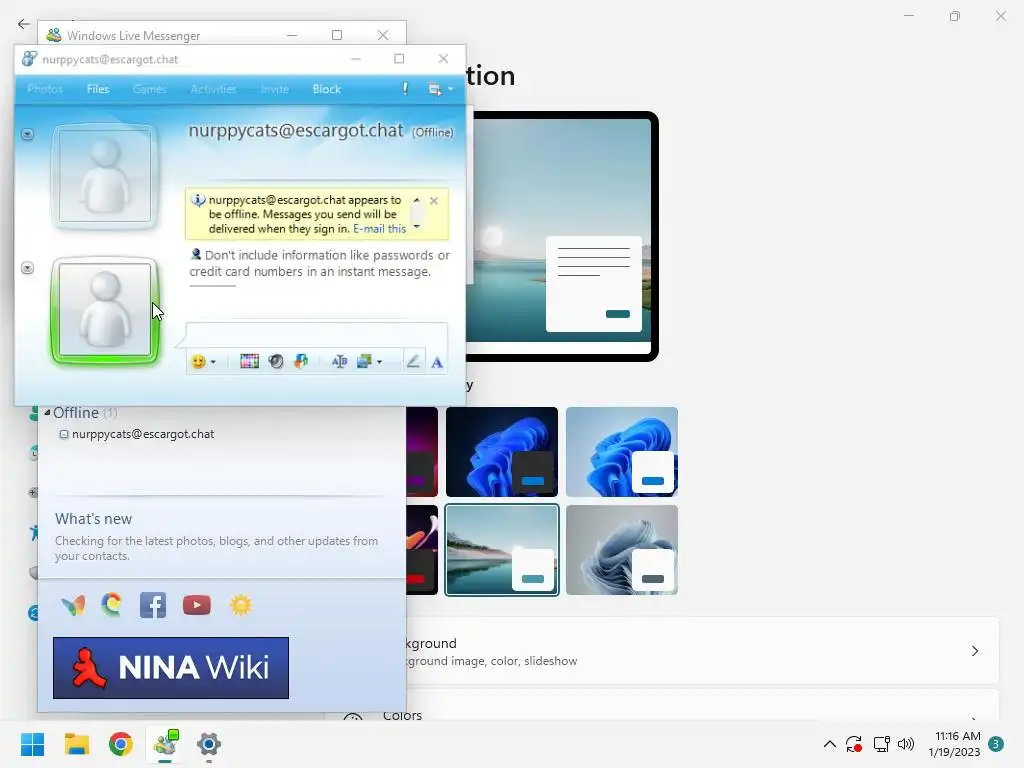Screen dimensions: 1024x768
Task: Click the E-mail this link
Action: click(379, 229)
